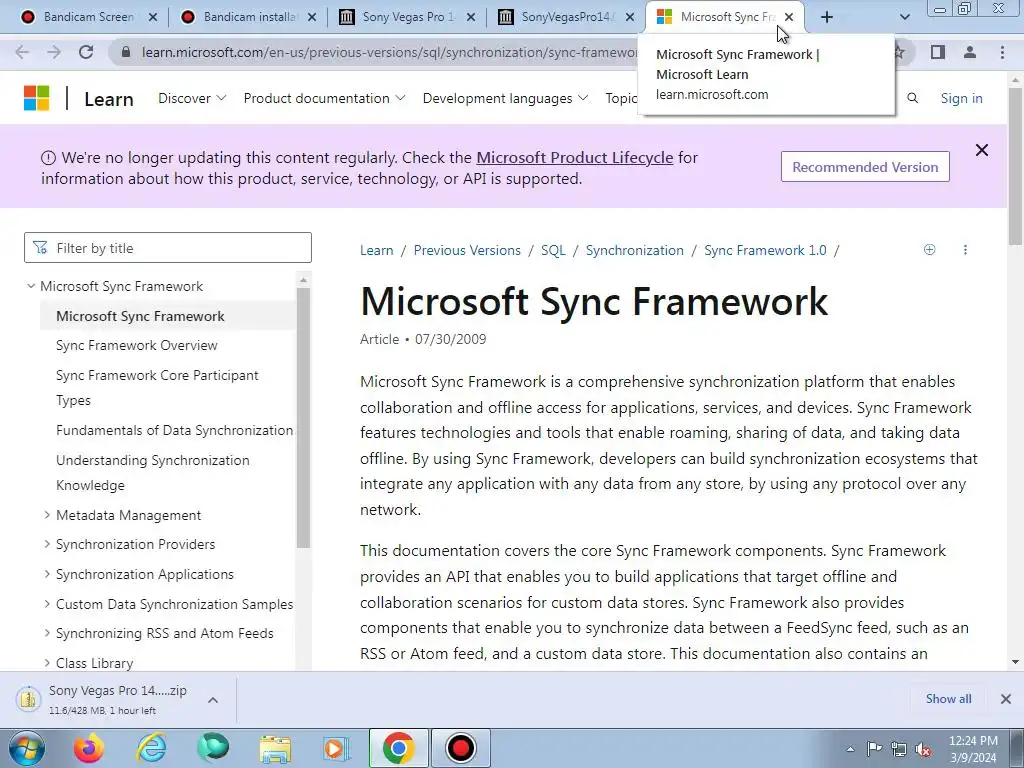
Task: Close the downloads bar
Action: (1006, 699)
